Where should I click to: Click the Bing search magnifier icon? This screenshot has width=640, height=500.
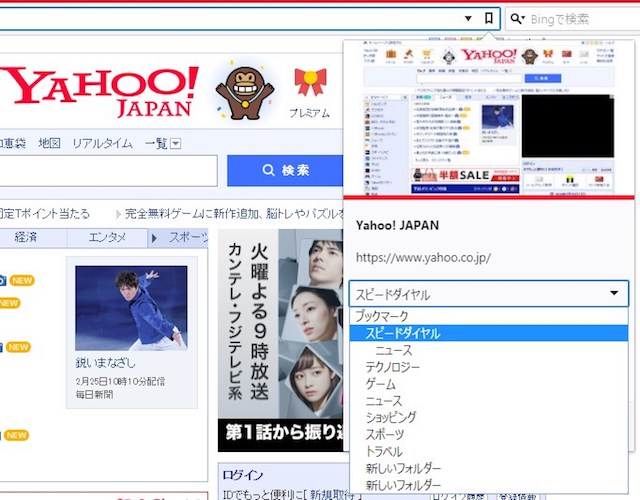[x=517, y=19]
